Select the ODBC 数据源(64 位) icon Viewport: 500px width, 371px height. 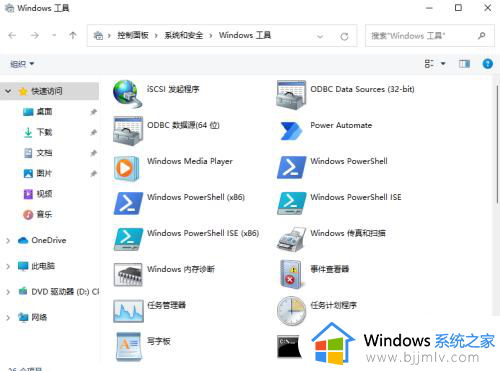pyautogui.click(x=128, y=131)
